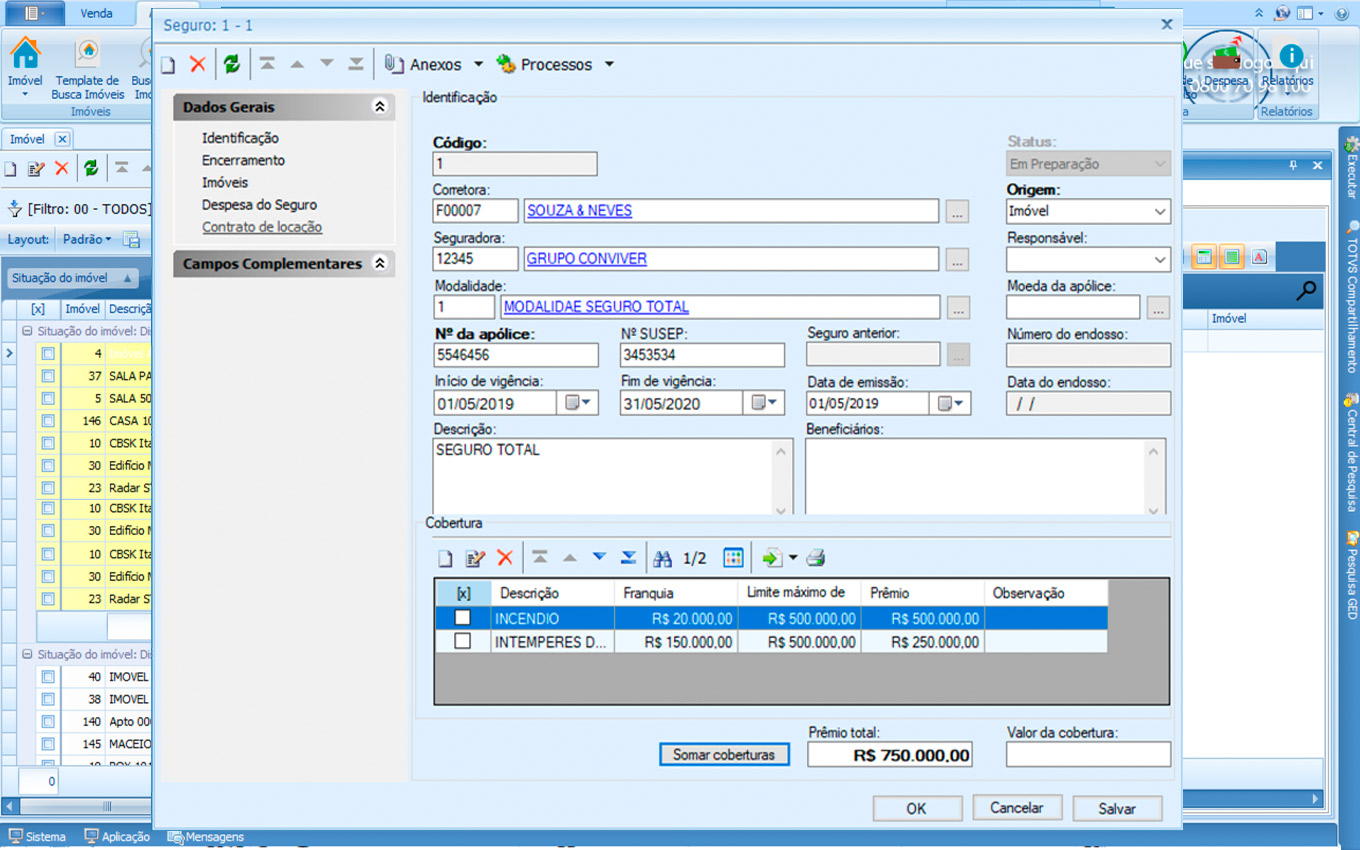Add new coverage record in Cobertura toolbar
The image size is (1360, 850).
point(446,558)
